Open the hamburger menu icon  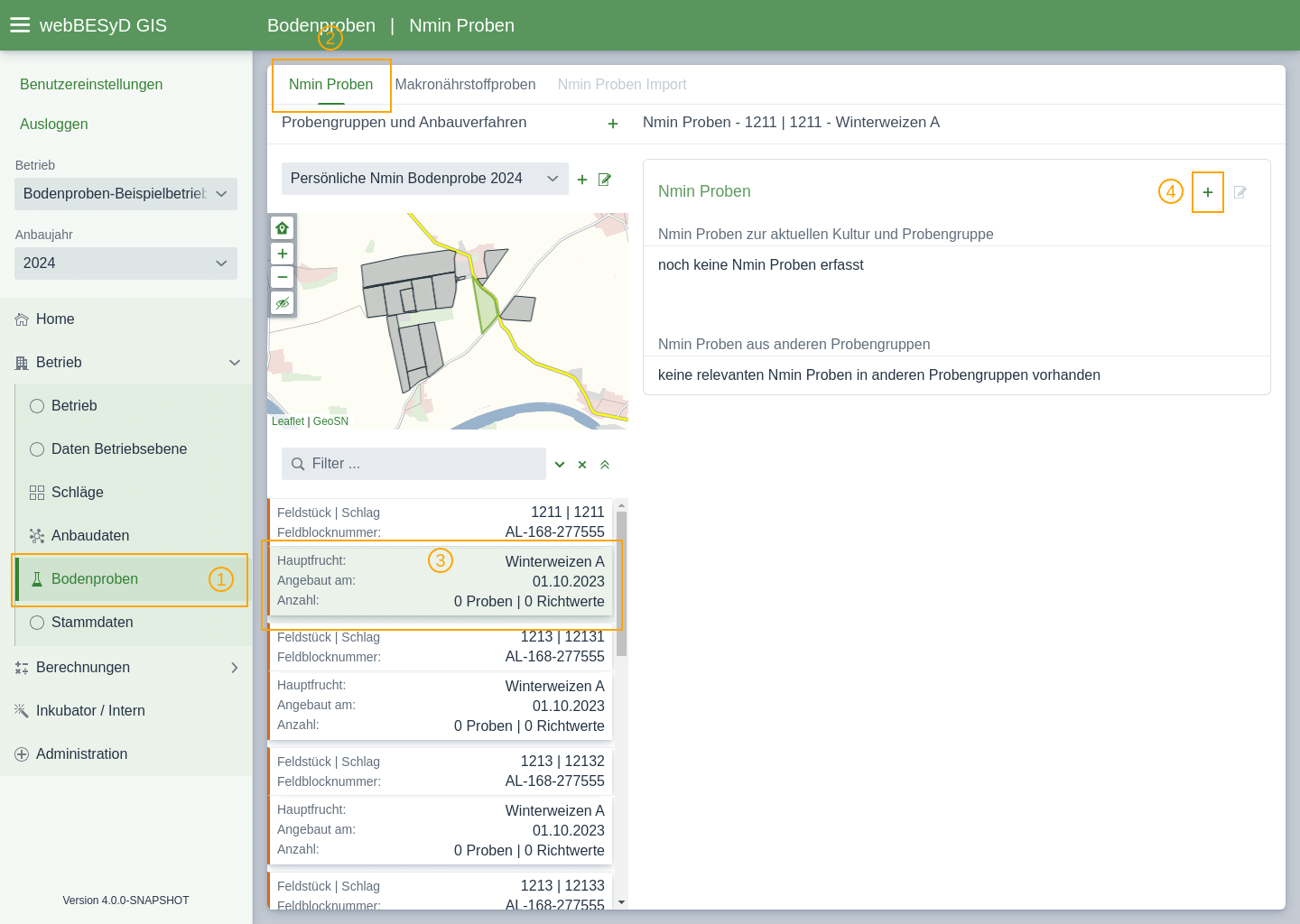coord(20,25)
